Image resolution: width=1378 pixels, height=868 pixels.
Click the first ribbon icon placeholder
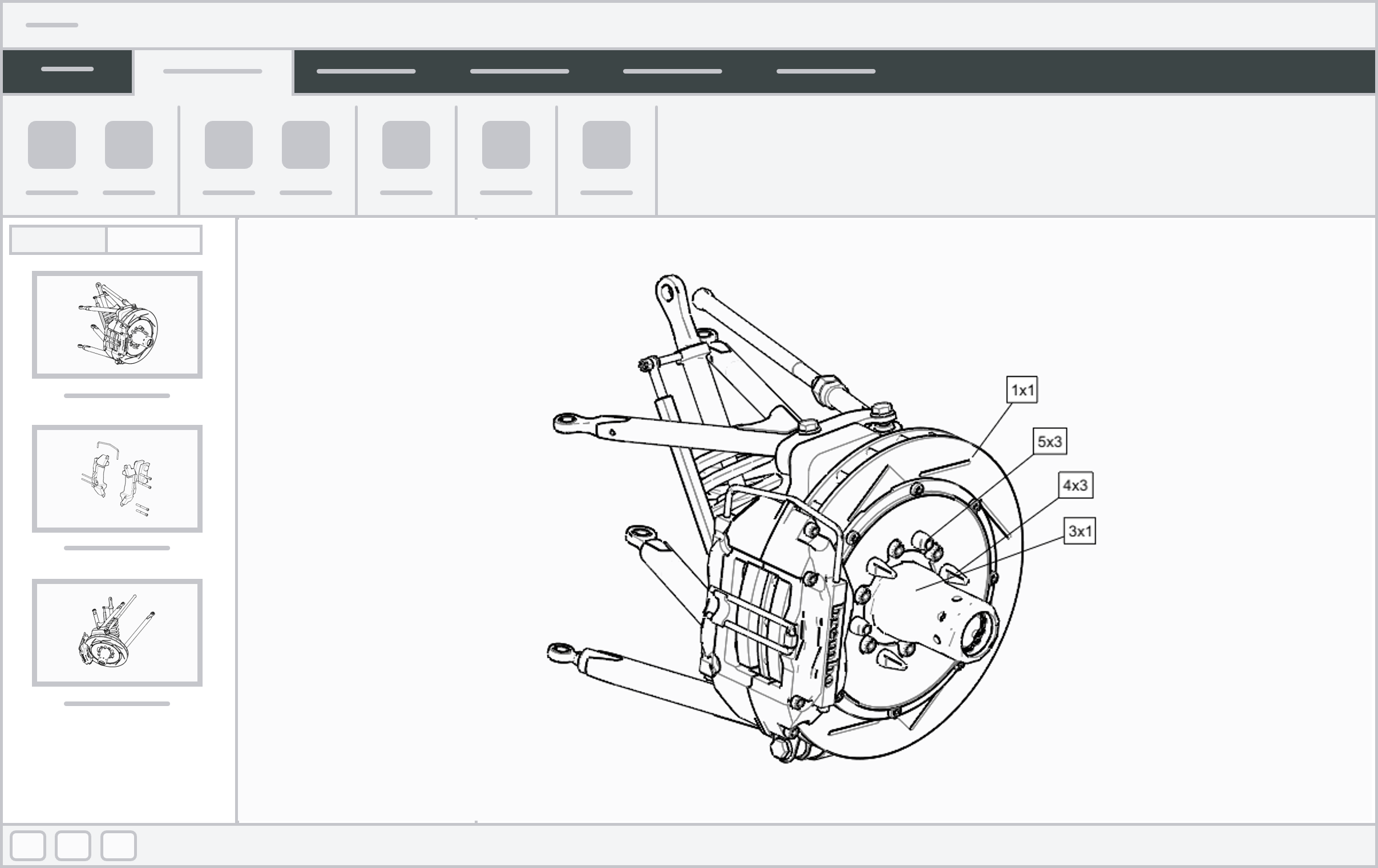(52, 145)
